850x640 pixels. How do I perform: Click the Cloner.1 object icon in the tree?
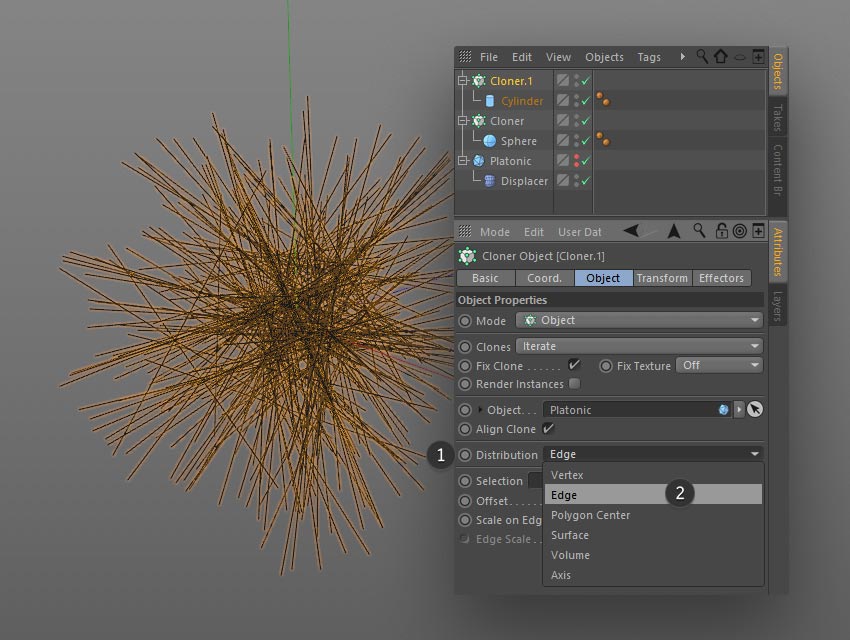[x=478, y=81]
